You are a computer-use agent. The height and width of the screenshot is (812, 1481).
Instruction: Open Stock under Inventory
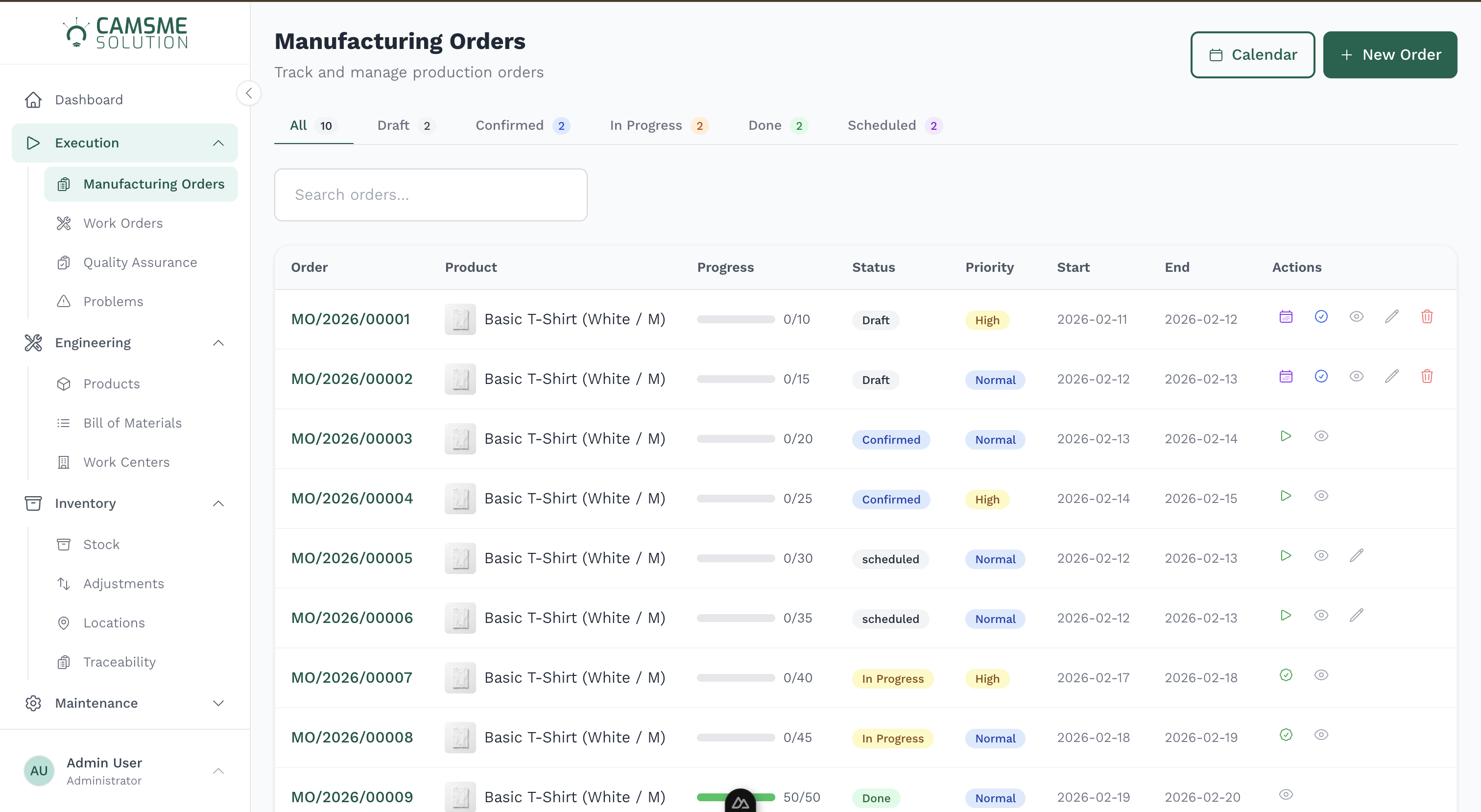[x=100, y=544]
